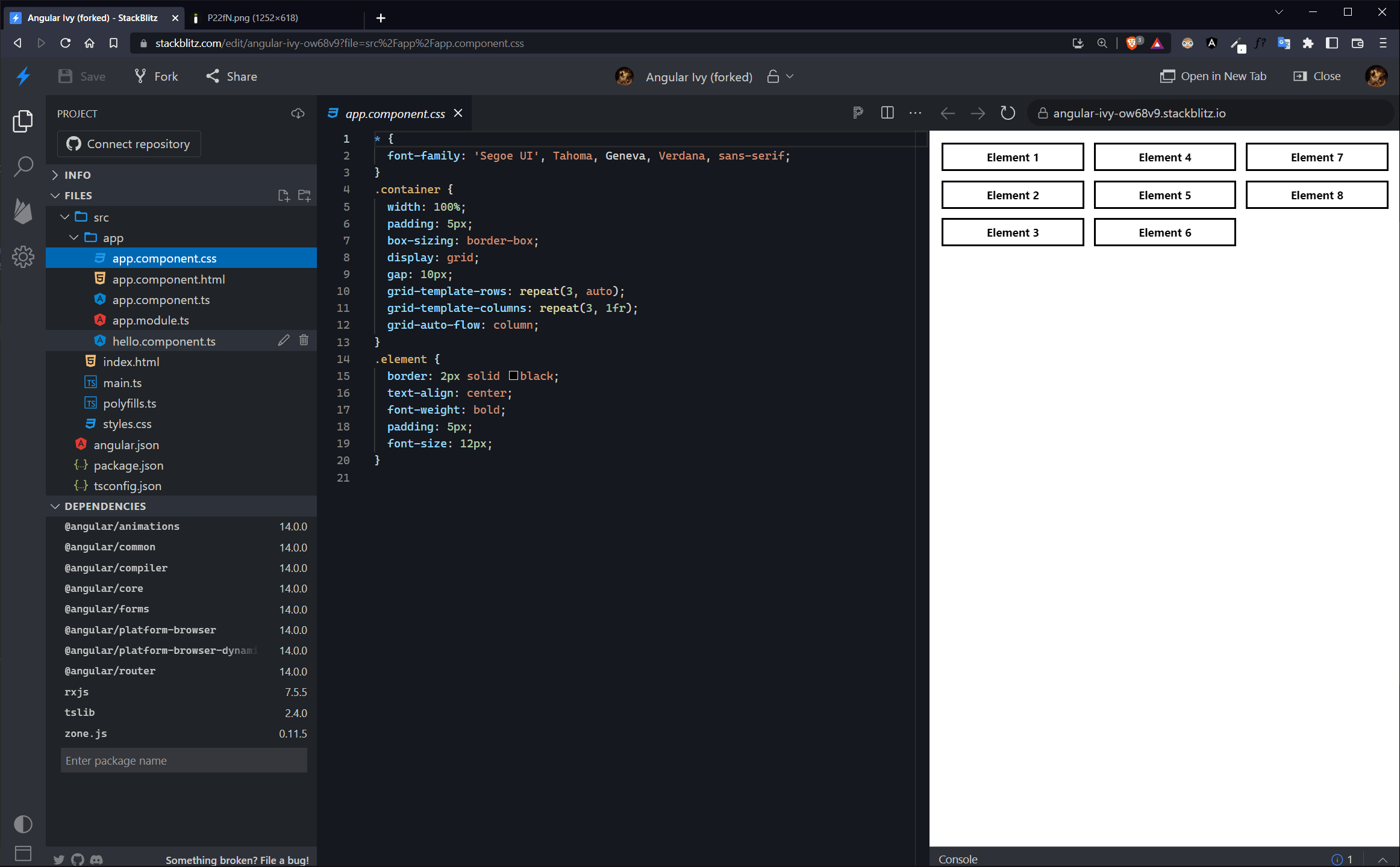The image size is (1400, 867).
Task: Reload the preview pane
Action: click(x=1007, y=113)
